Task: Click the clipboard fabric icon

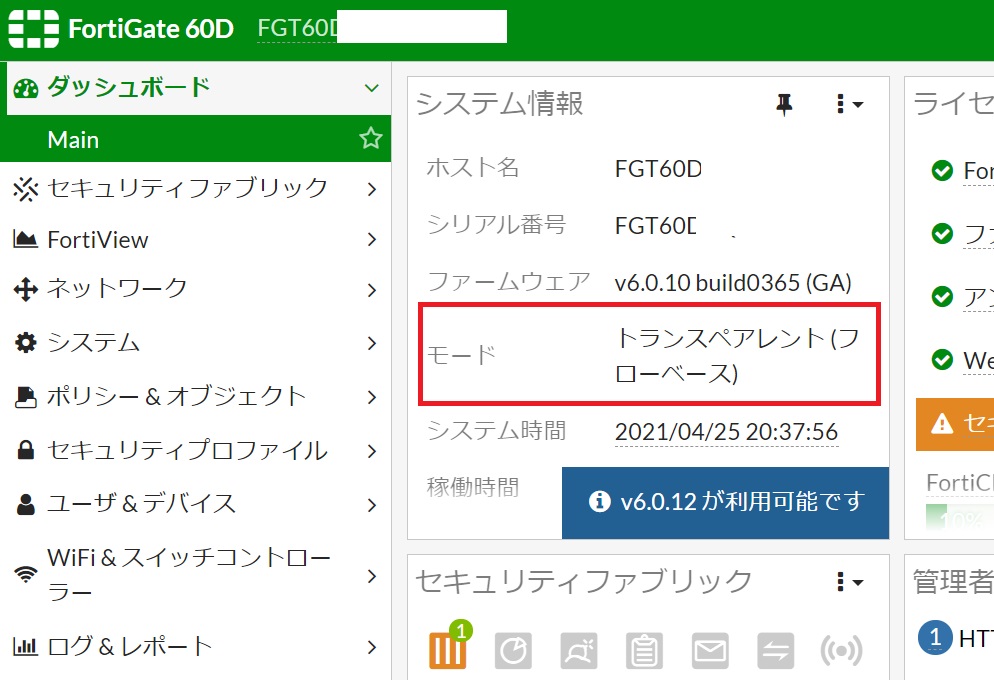Action: click(644, 650)
